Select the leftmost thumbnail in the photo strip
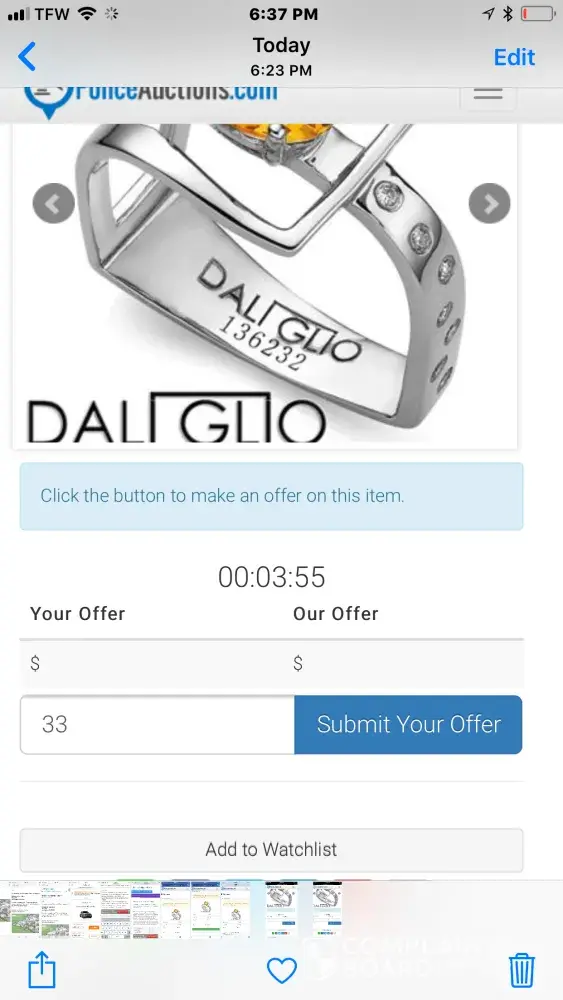This screenshot has width=563, height=1000. [4, 909]
